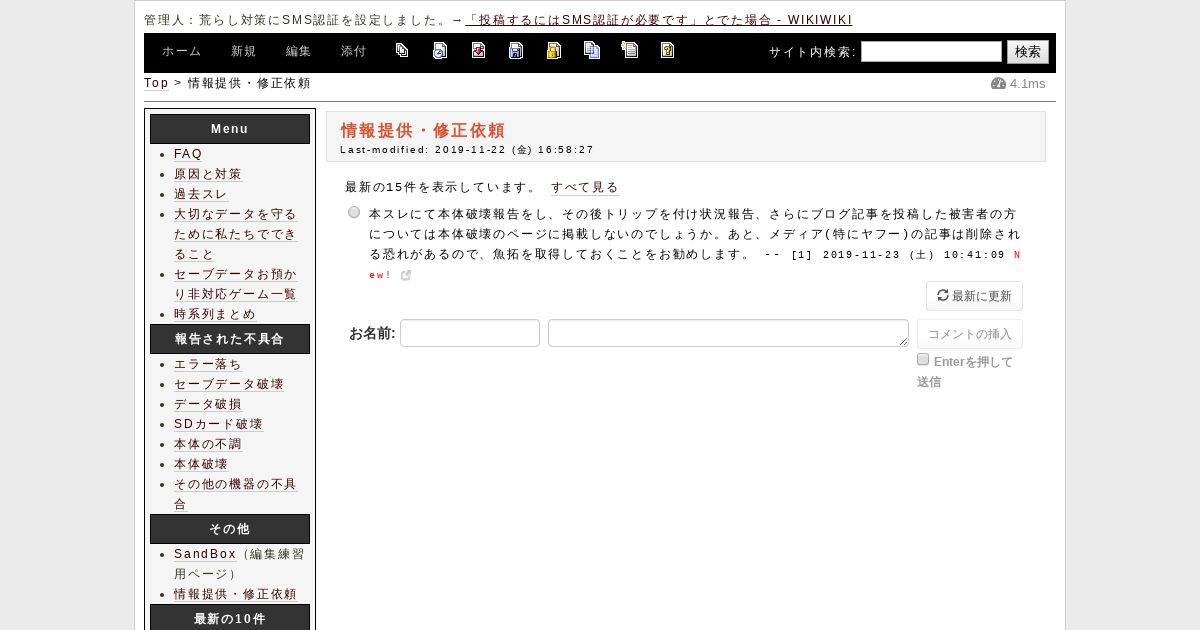Open the エラー落ち sidebar link

pyautogui.click(x=208, y=364)
